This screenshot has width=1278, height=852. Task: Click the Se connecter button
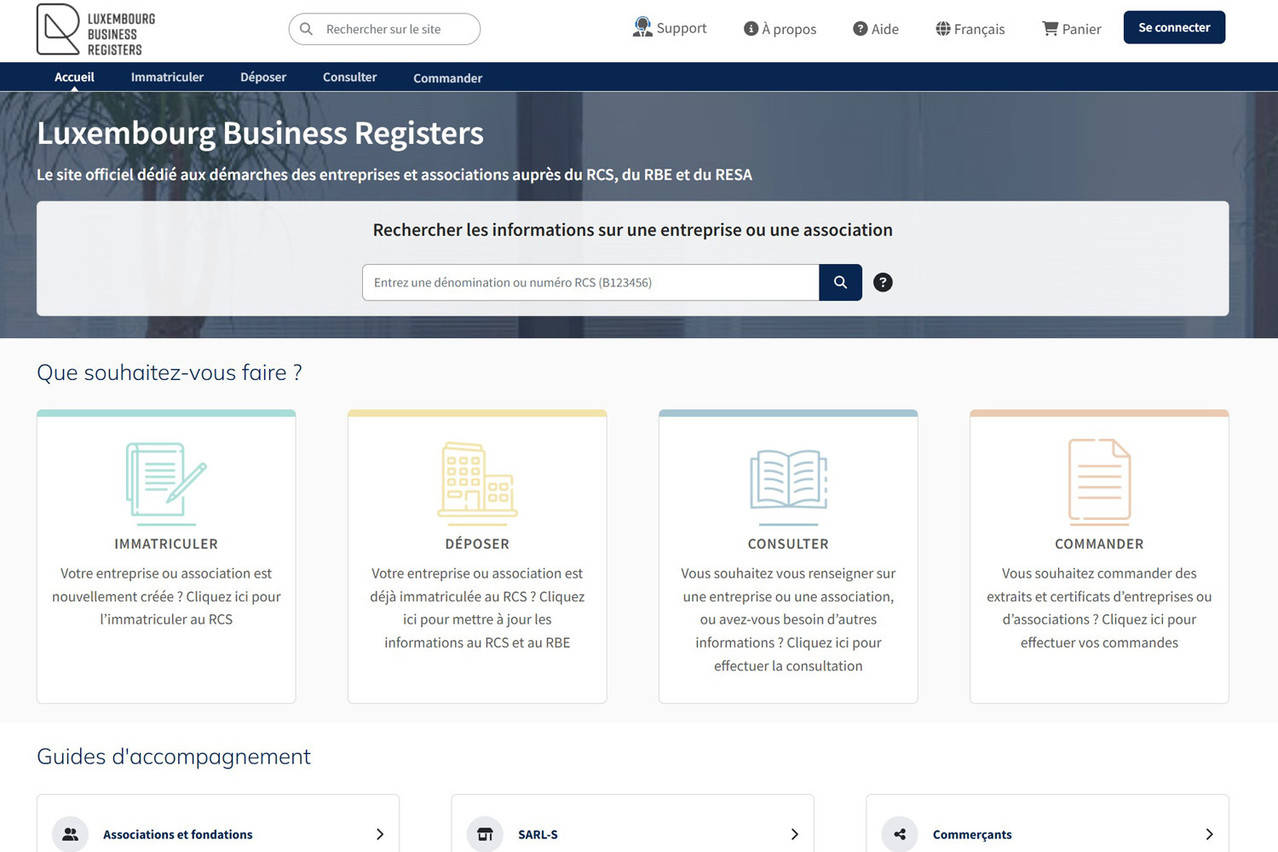pos(1173,27)
